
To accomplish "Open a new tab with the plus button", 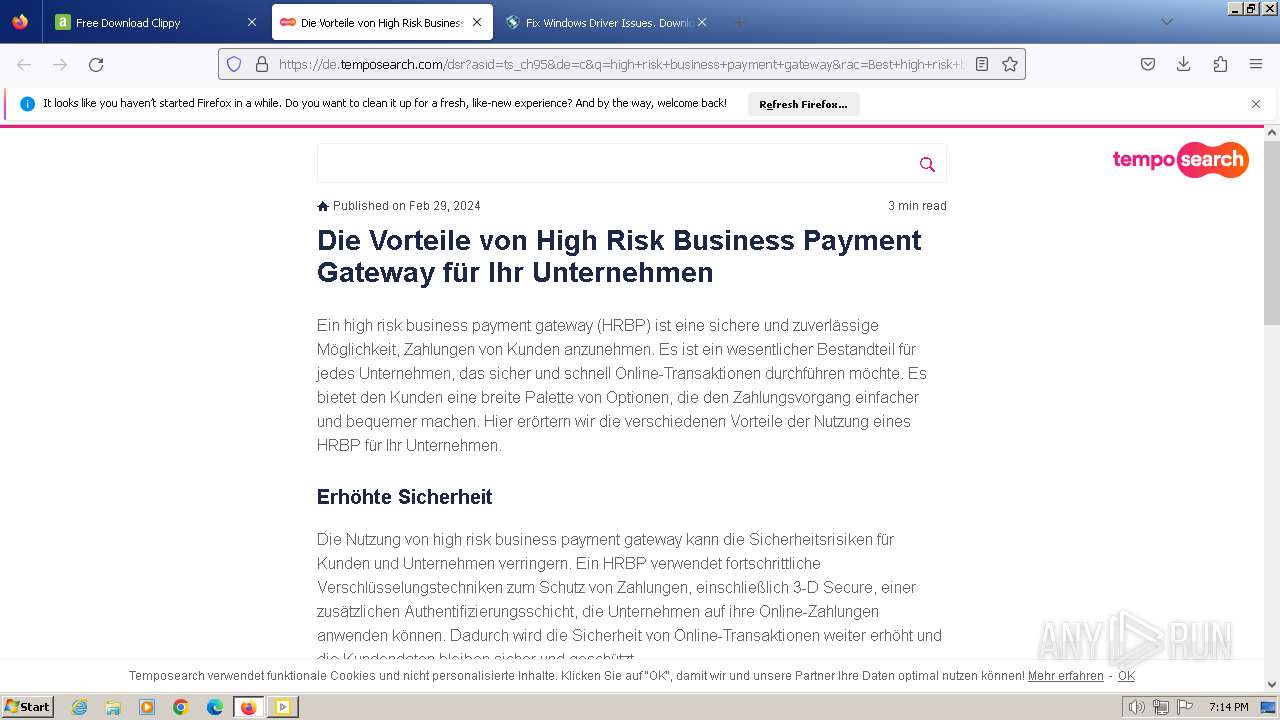I will [740, 22].
